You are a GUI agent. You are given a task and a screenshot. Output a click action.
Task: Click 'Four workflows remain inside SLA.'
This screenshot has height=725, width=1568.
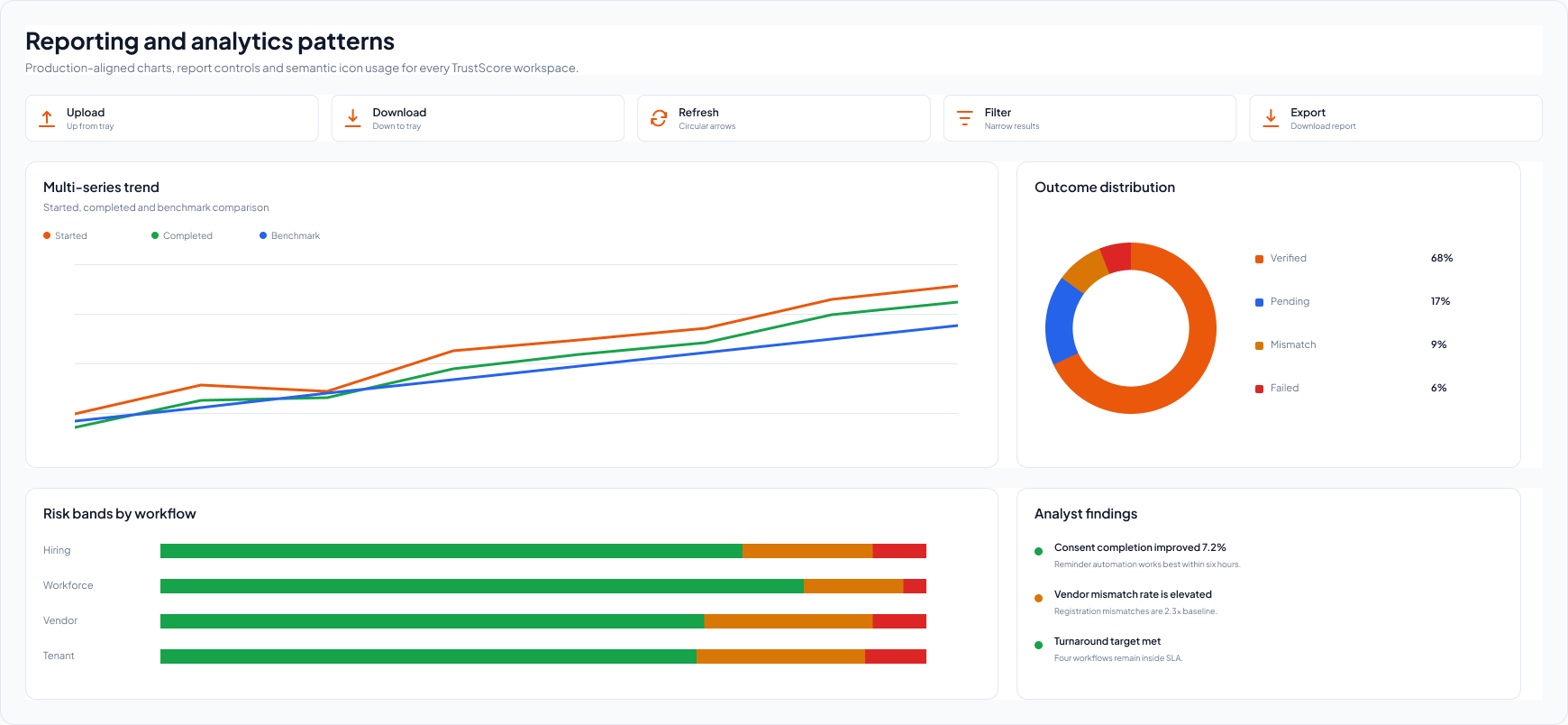1118,658
